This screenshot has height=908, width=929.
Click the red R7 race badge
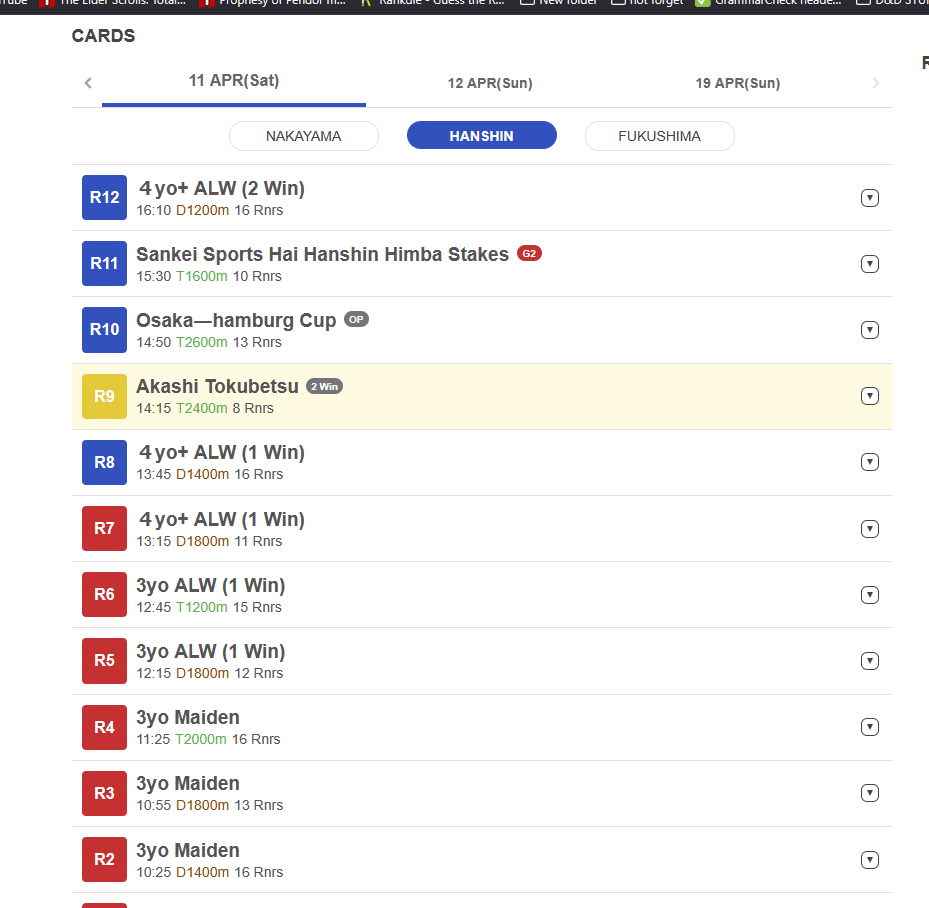click(104, 528)
